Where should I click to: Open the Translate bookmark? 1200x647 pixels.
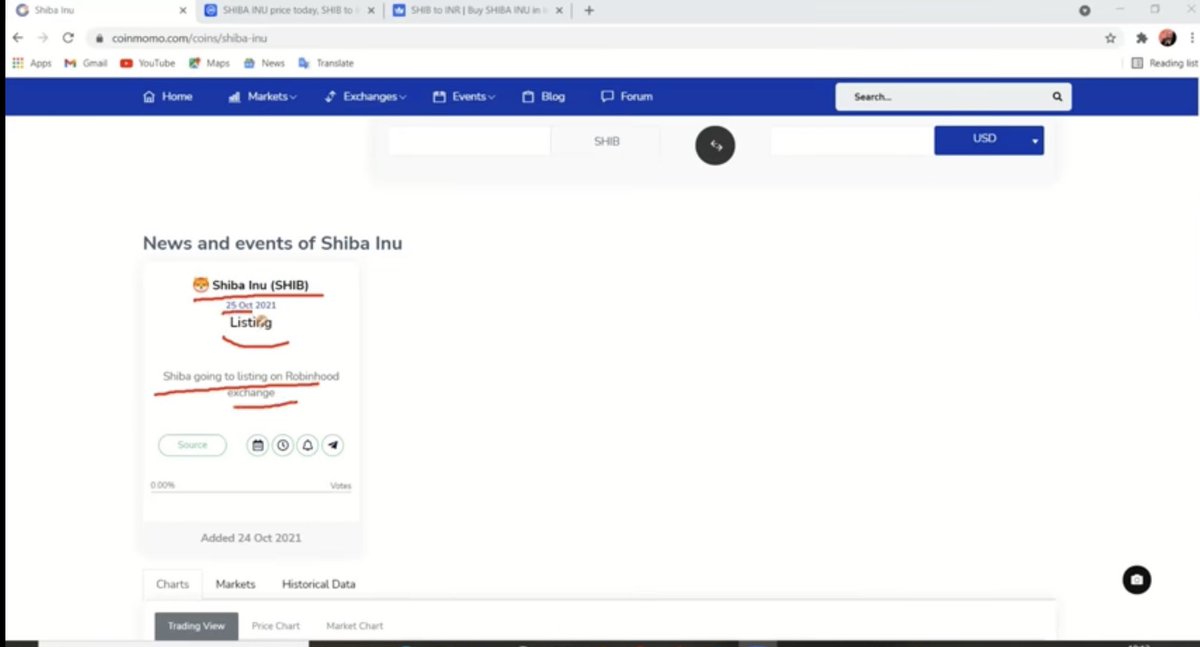click(x=326, y=63)
